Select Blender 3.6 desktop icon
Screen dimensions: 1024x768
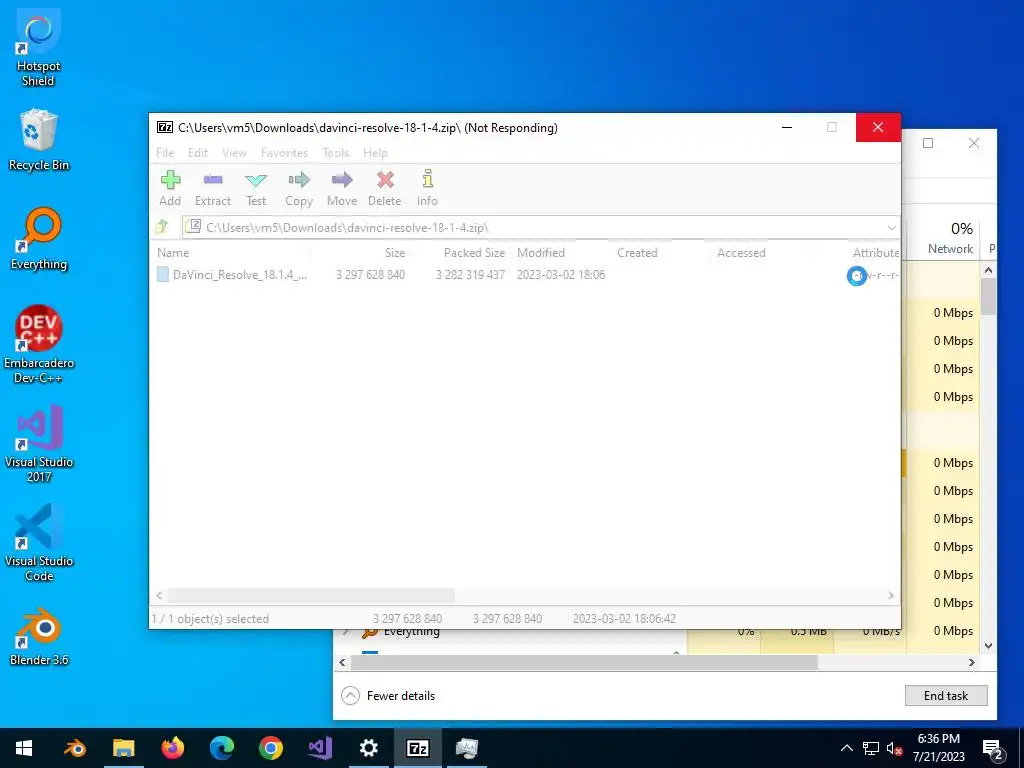(x=39, y=639)
